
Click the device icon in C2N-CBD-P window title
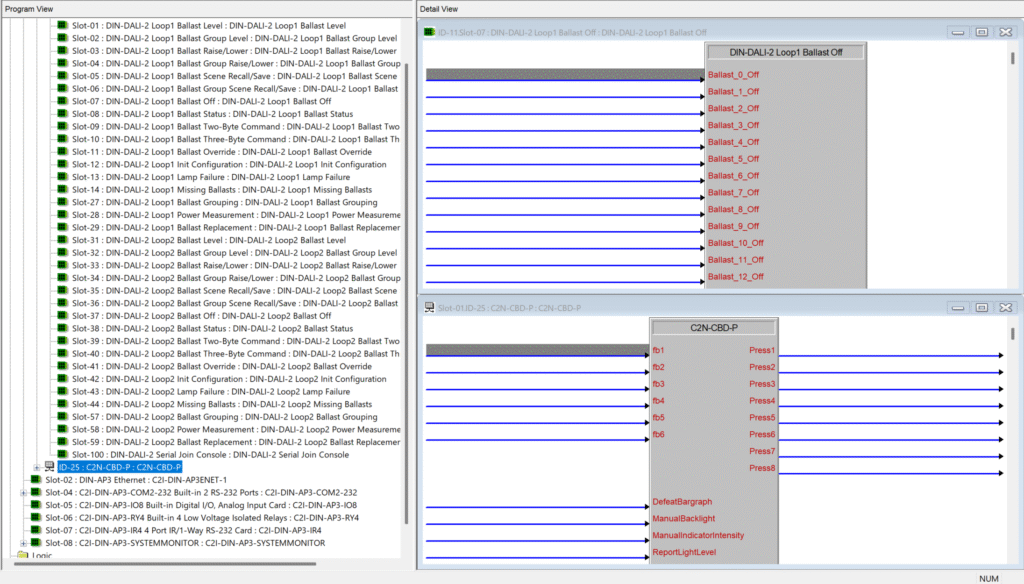click(x=430, y=308)
